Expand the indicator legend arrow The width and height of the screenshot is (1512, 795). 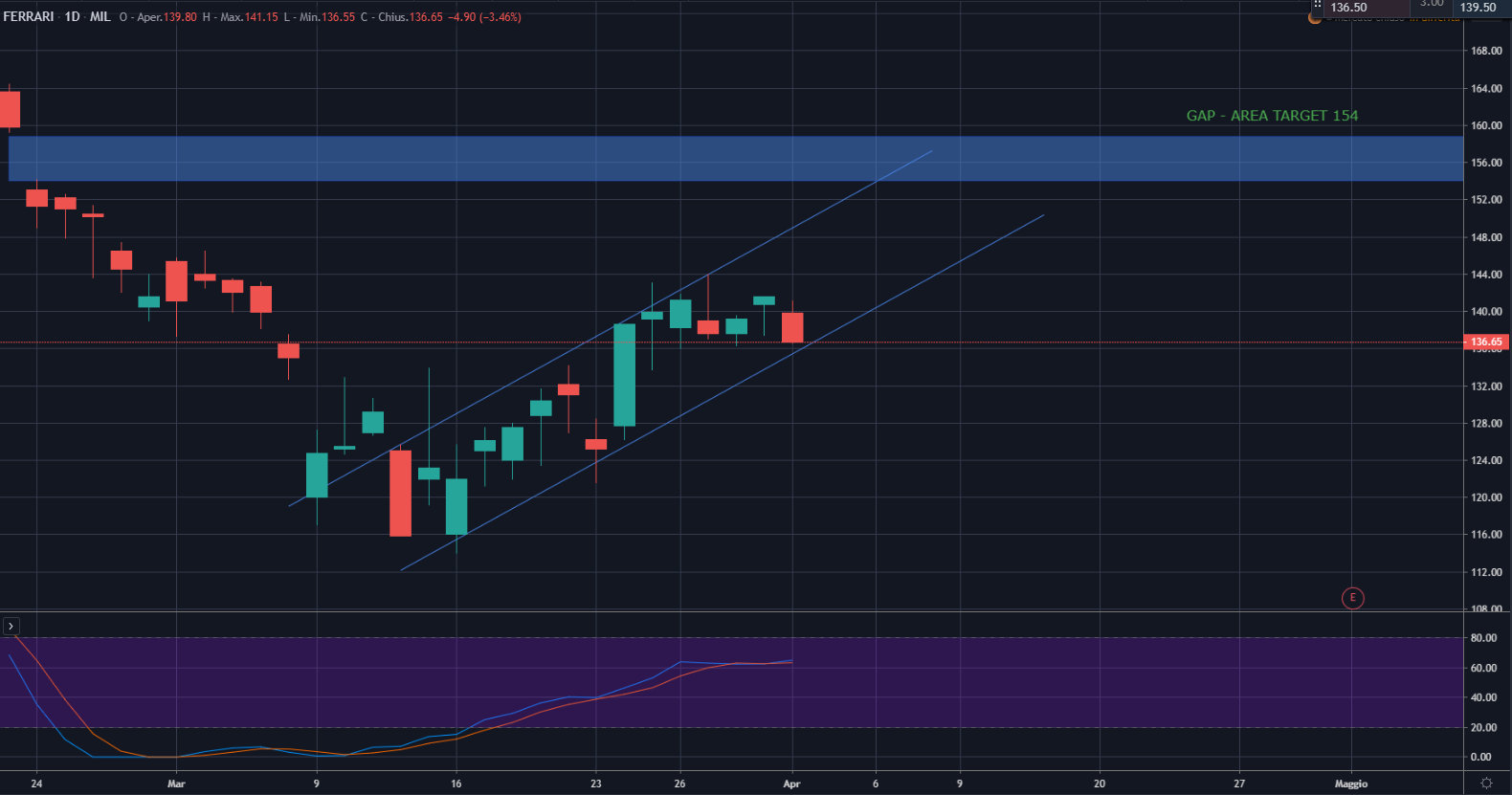click(x=11, y=627)
